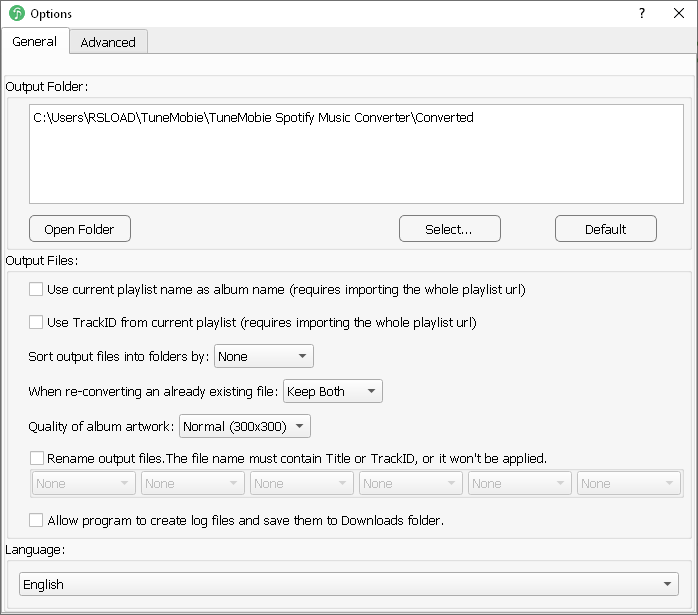Click 'When re-converting an already existing file:' text
This screenshot has width=698, height=615.
point(153,391)
